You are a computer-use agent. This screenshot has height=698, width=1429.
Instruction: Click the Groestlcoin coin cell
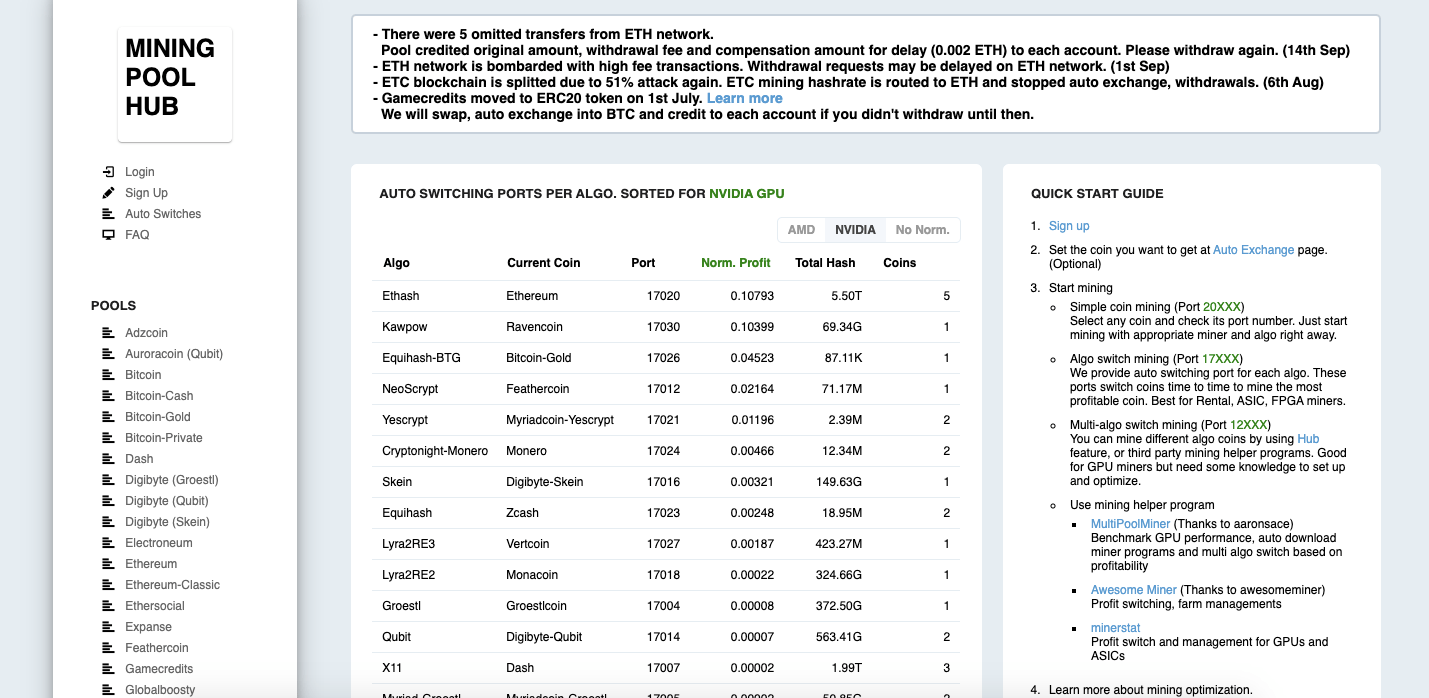536,606
